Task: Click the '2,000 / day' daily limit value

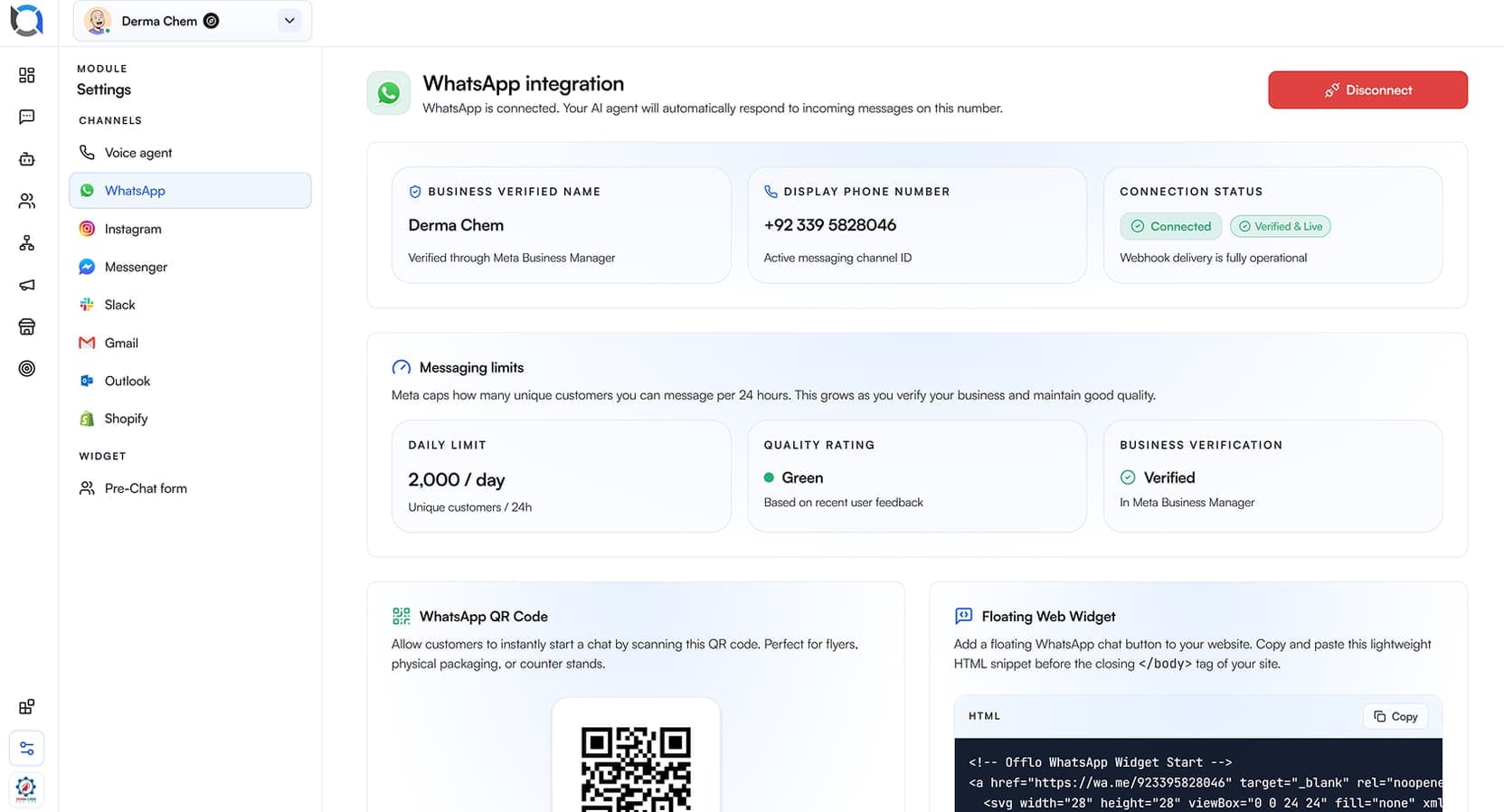Action: click(457, 479)
